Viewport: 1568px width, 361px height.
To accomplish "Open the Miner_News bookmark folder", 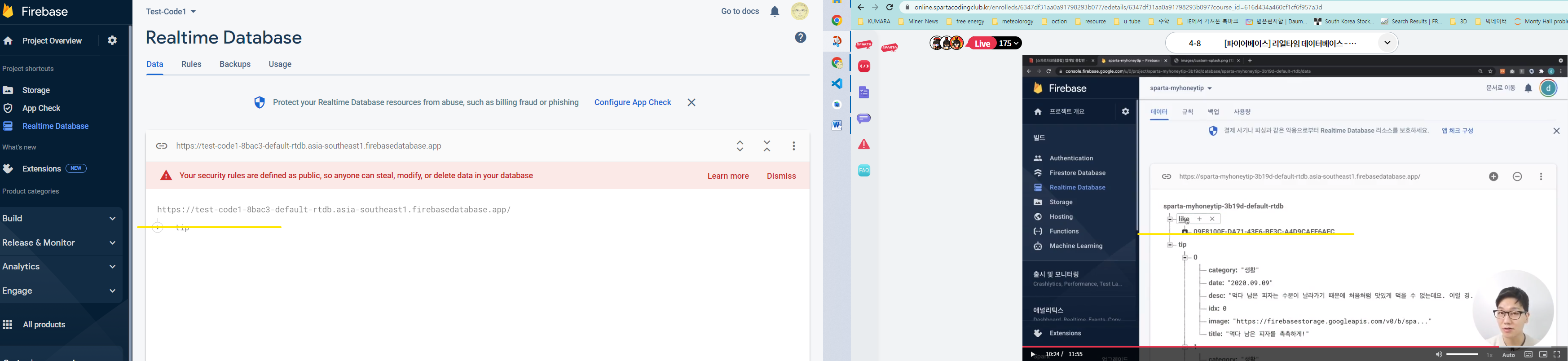I will coord(919,22).
